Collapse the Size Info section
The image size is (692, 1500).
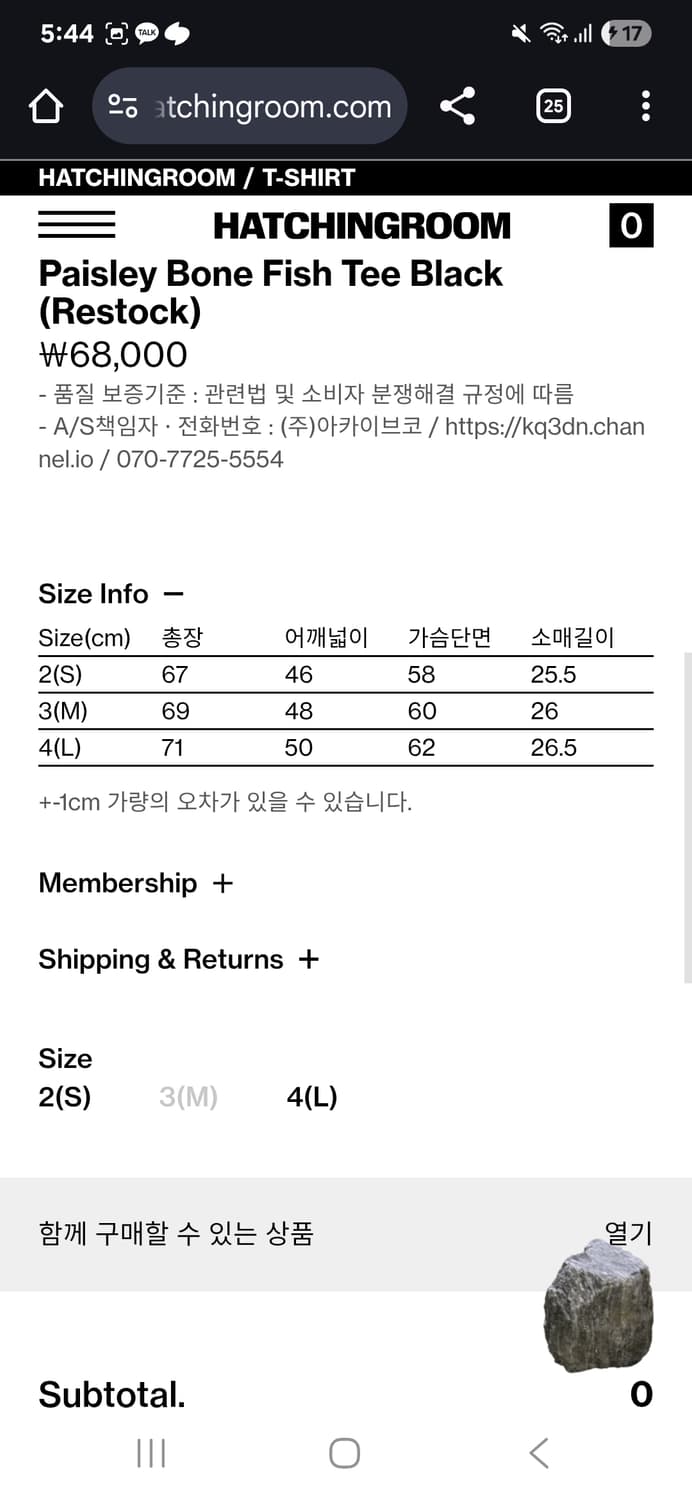[x=173, y=594]
